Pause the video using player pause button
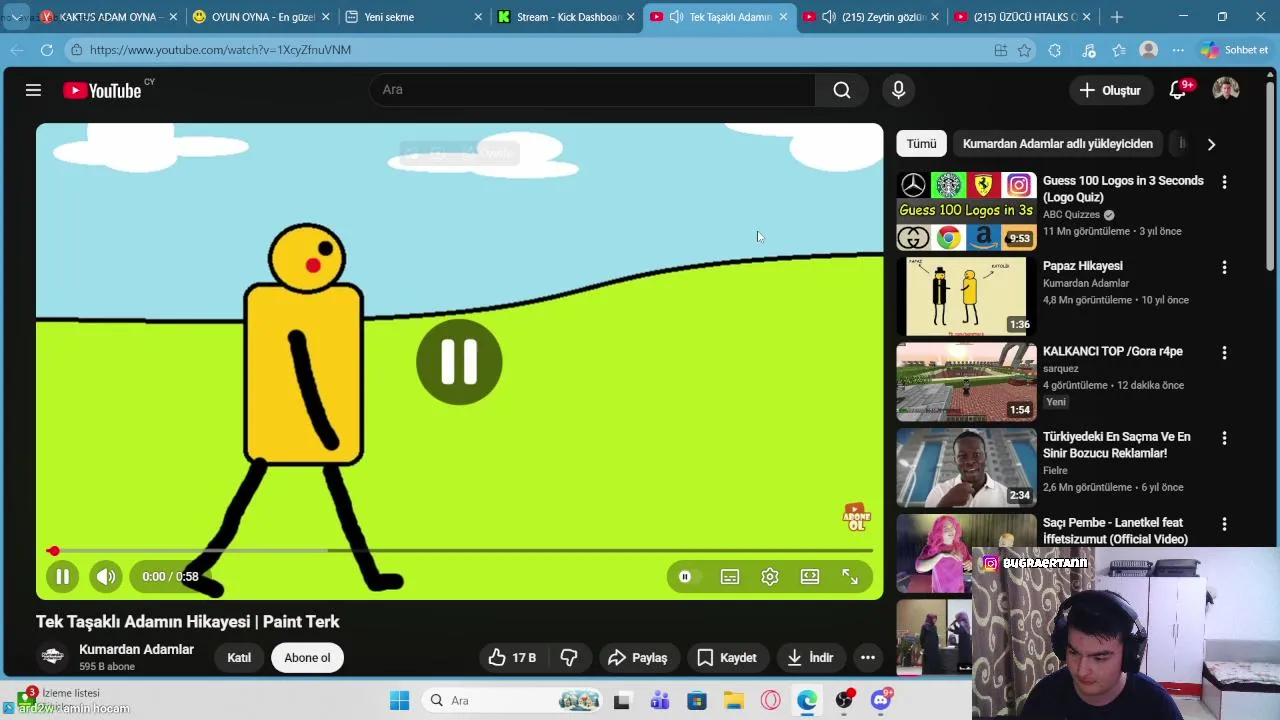This screenshot has height=720, width=1280. click(62, 576)
